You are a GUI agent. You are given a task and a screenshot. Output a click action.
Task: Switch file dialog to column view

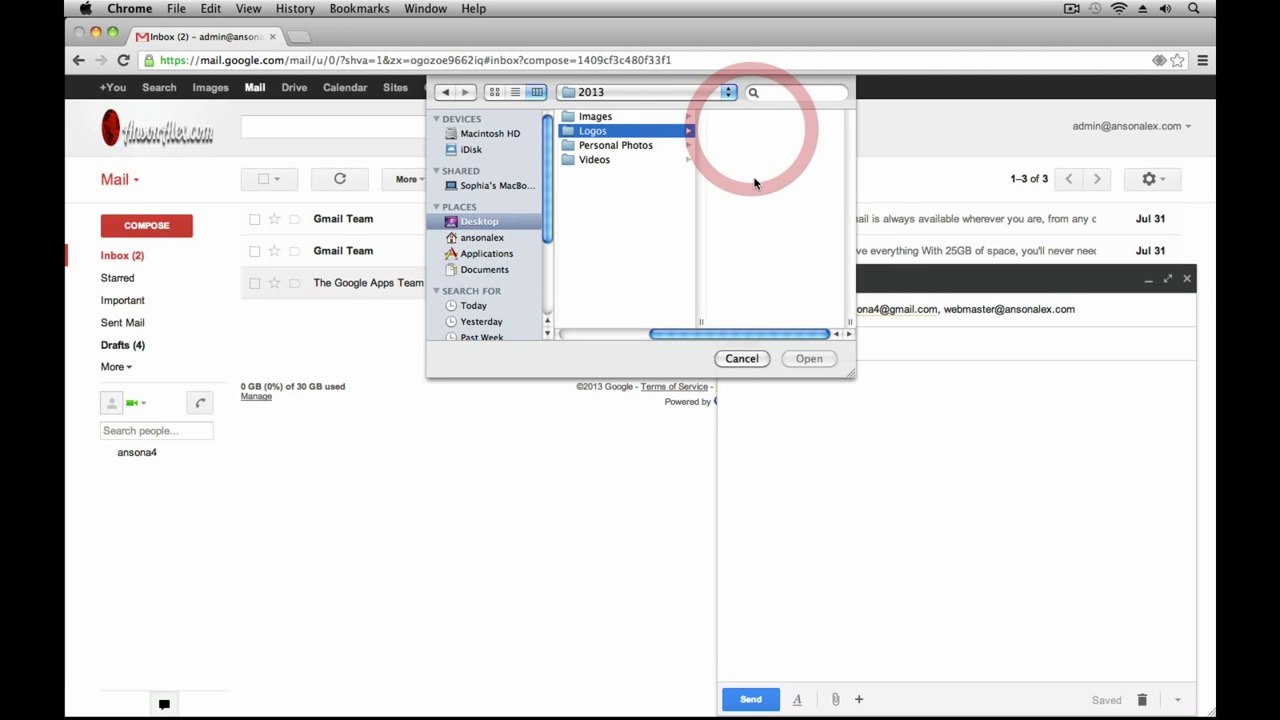point(537,92)
